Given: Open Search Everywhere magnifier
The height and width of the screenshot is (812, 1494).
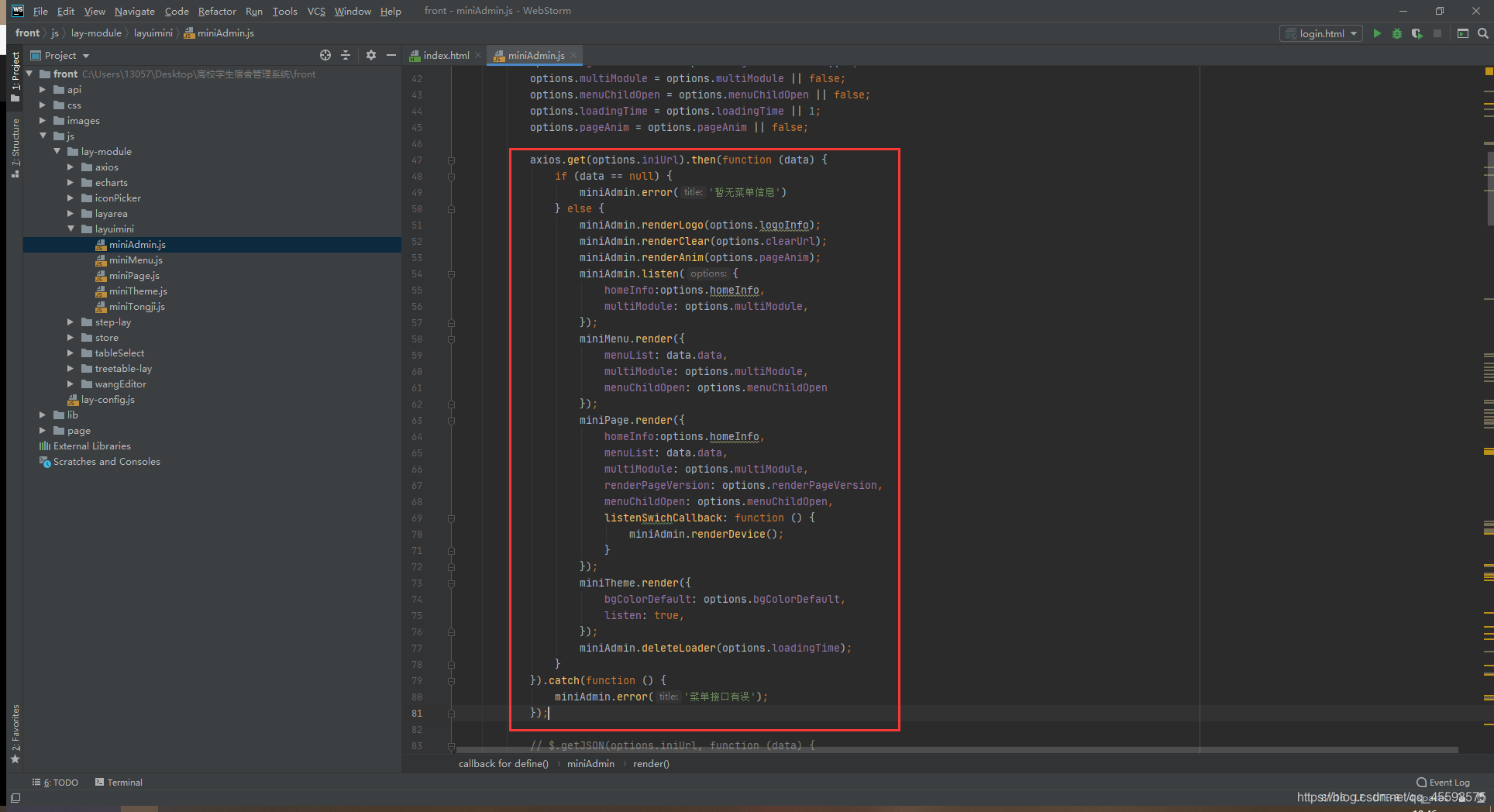Looking at the screenshot, I should [x=1483, y=33].
